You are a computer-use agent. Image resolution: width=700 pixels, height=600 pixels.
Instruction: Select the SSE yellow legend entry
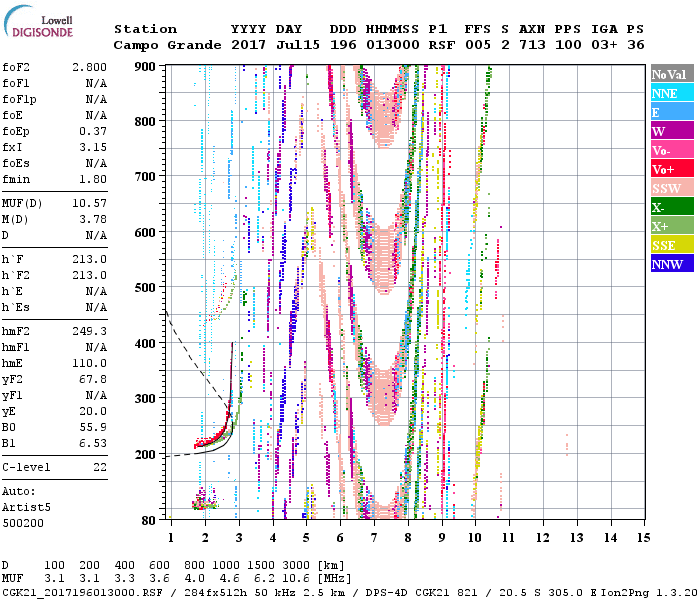tap(671, 245)
